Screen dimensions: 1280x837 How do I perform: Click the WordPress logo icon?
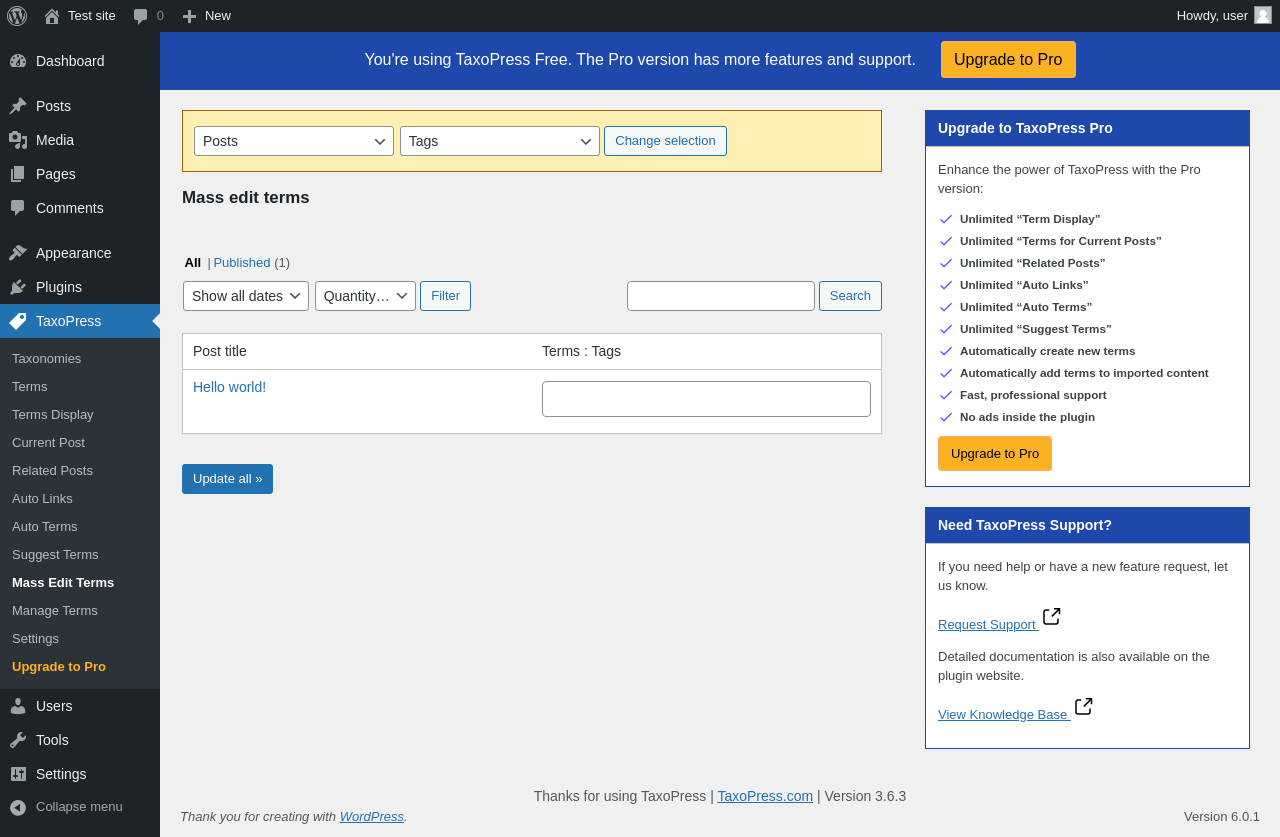tap(17, 16)
